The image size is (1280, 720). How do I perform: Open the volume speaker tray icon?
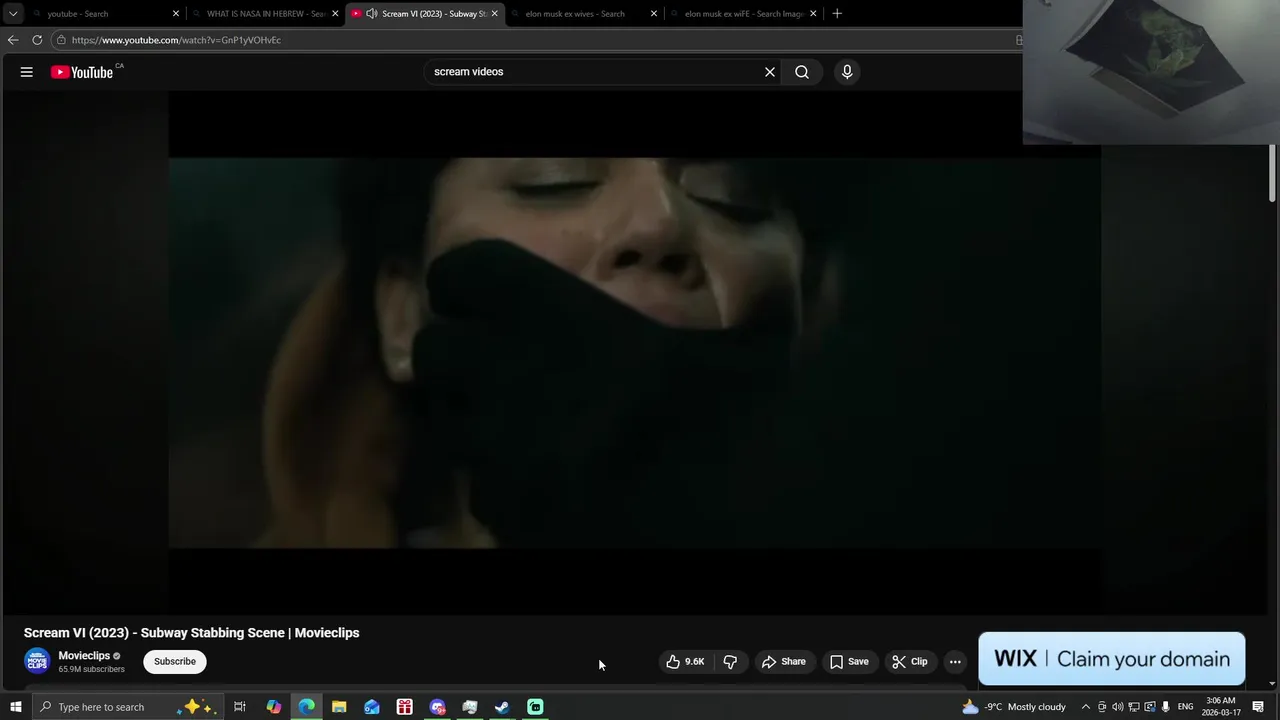1118,707
